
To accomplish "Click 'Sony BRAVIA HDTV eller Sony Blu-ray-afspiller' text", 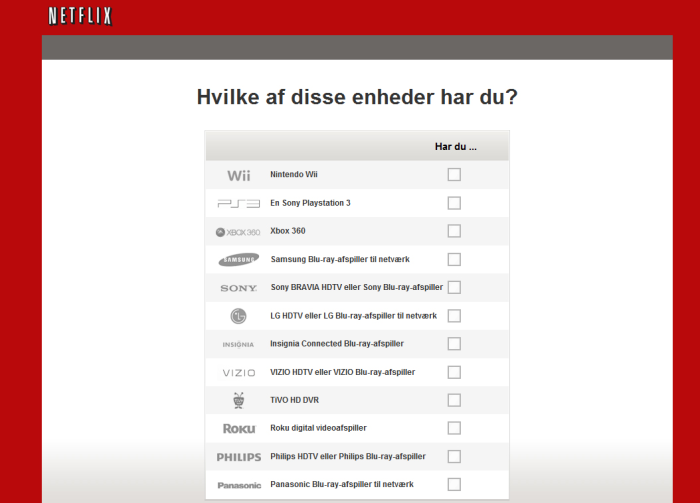I will (x=357, y=287).
